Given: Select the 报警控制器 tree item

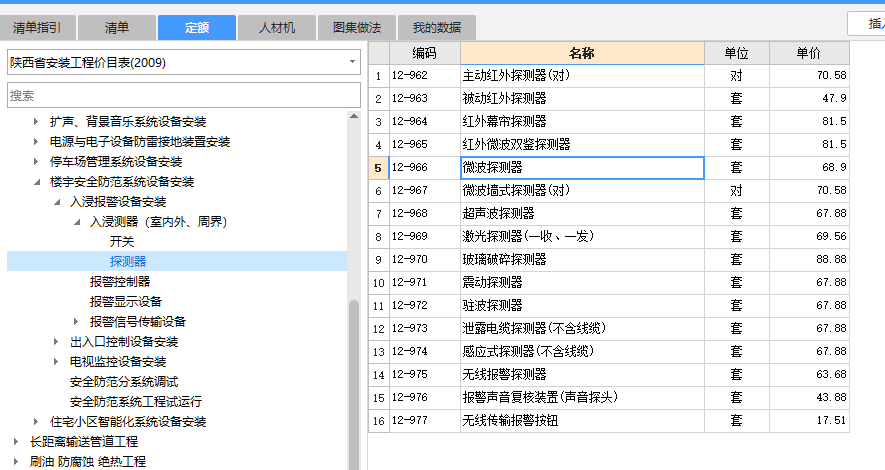Looking at the screenshot, I should point(120,282).
